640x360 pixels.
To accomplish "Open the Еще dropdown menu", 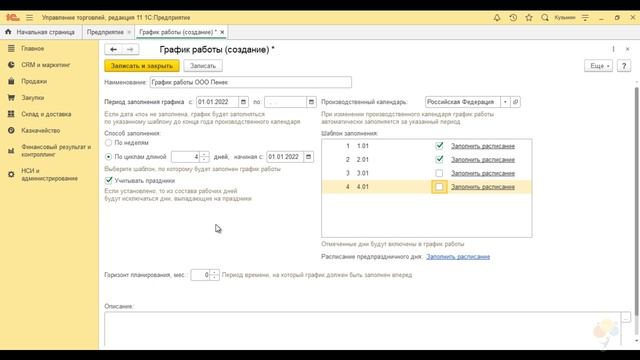I will pyautogui.click(x=598, y=66).
